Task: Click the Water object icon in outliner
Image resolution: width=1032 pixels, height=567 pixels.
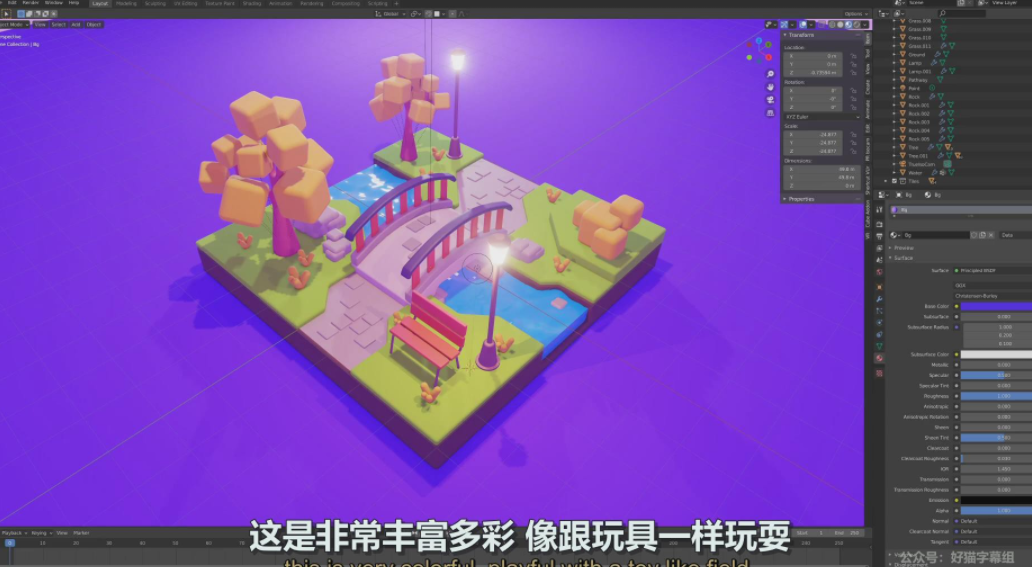Action: click(903, 172)
